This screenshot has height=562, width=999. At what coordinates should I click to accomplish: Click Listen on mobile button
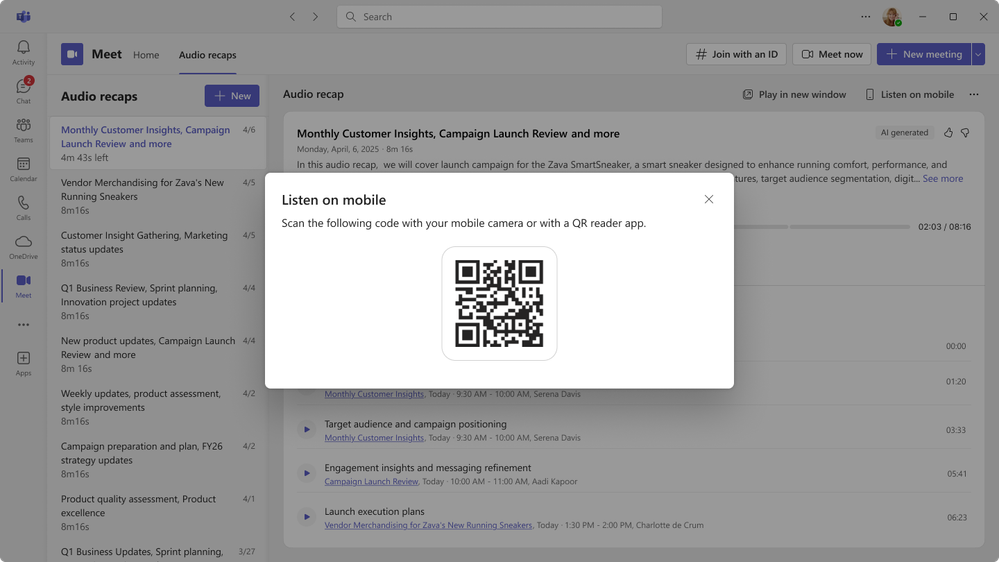click(909, 94)
